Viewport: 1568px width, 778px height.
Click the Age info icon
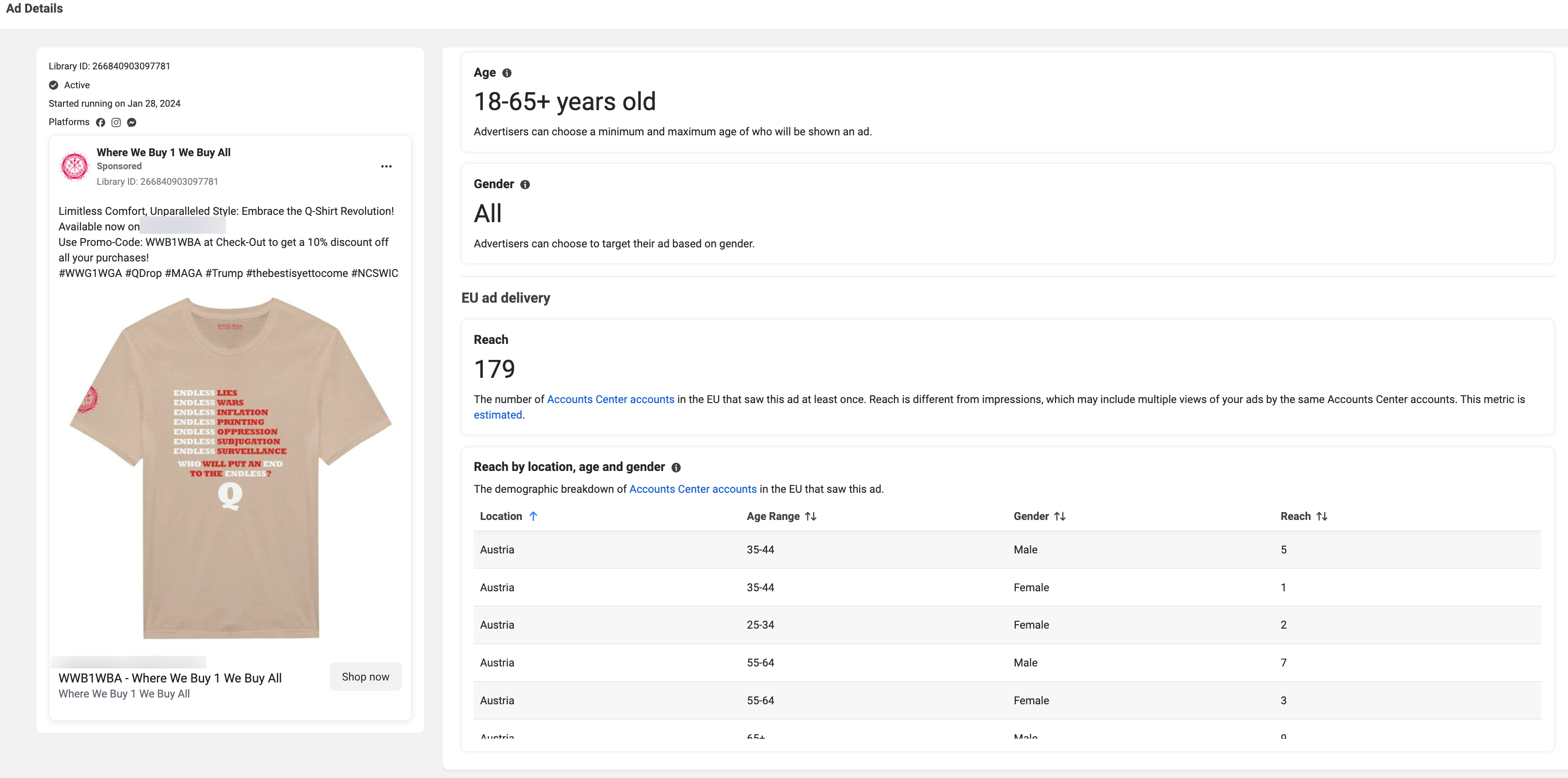(507, 73)
